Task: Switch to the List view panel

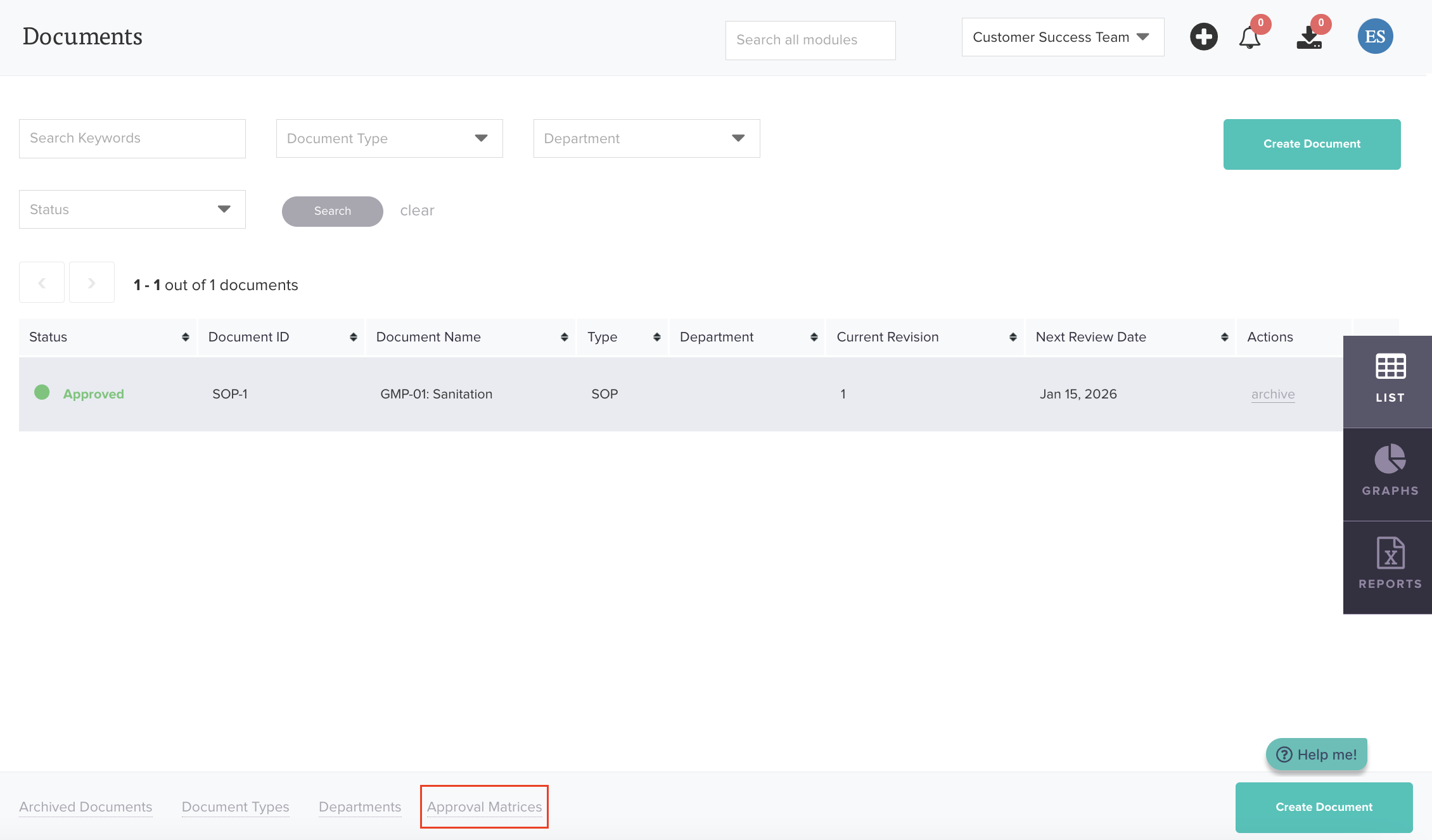Action: coord(1390,379)
